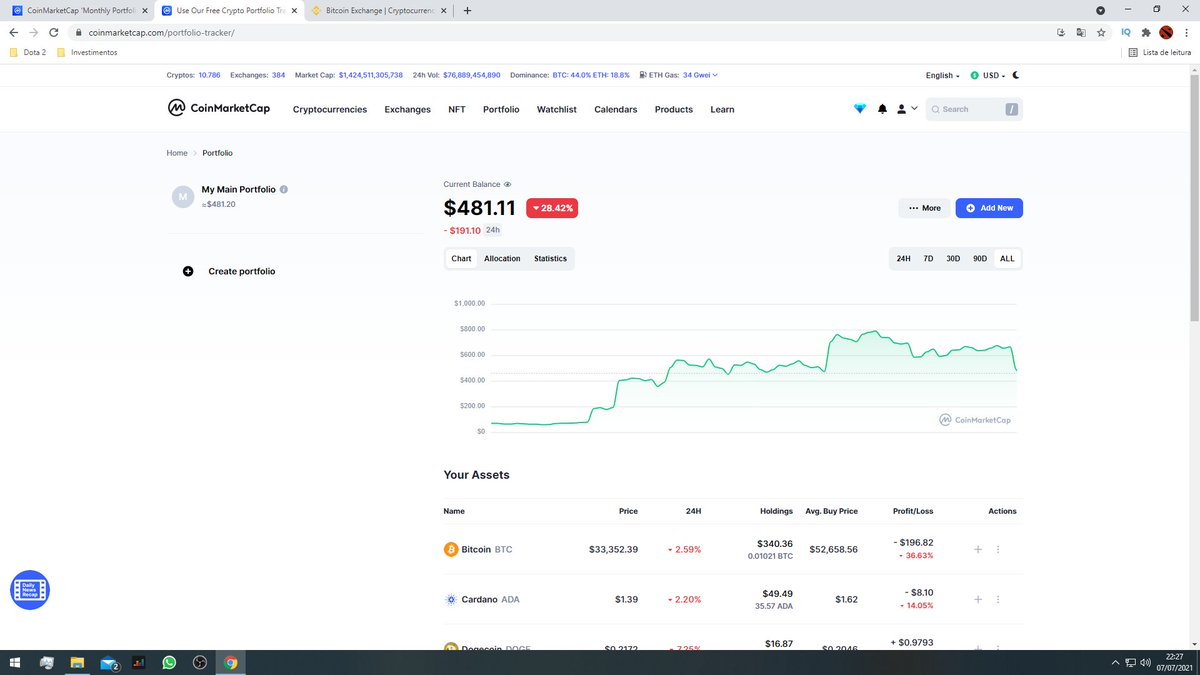
Task: Reload the page
Action: pos(53,32)
